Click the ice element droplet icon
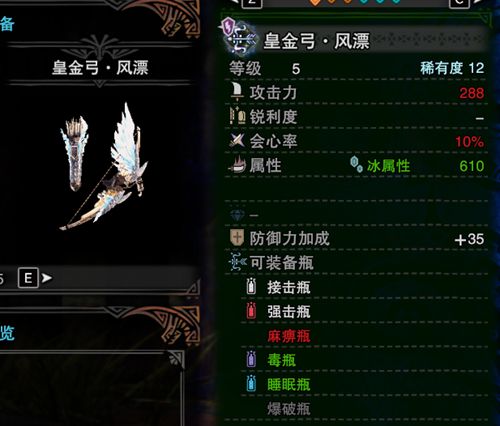 point(356,164)
